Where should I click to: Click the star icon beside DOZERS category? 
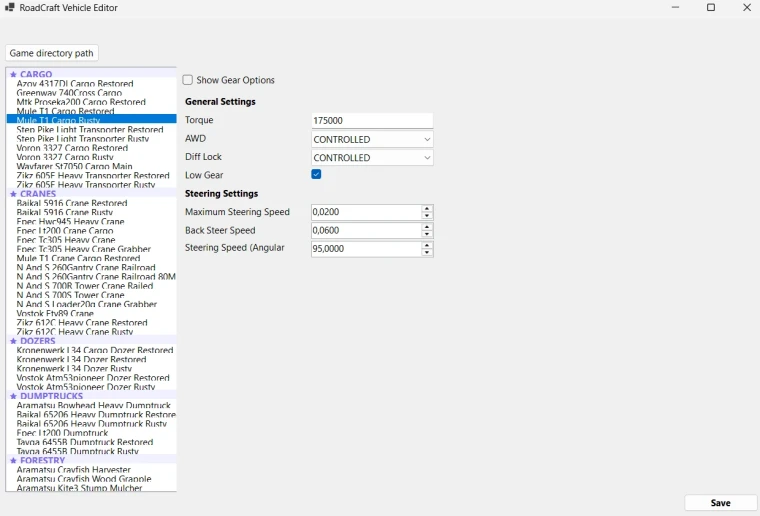(x=13, y=341)
